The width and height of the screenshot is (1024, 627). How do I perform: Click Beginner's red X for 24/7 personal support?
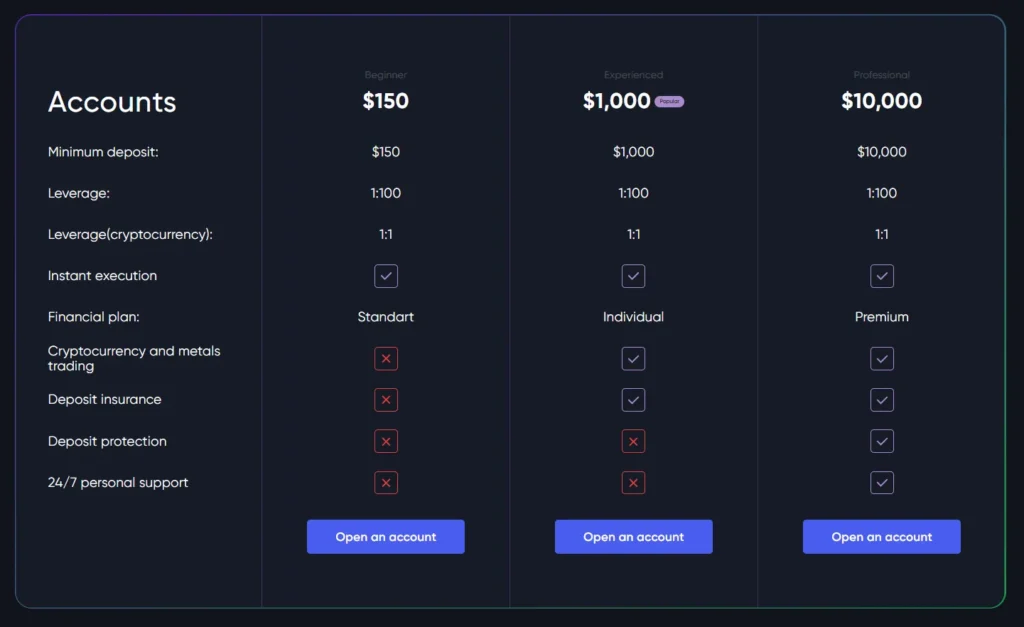(386, 483)
